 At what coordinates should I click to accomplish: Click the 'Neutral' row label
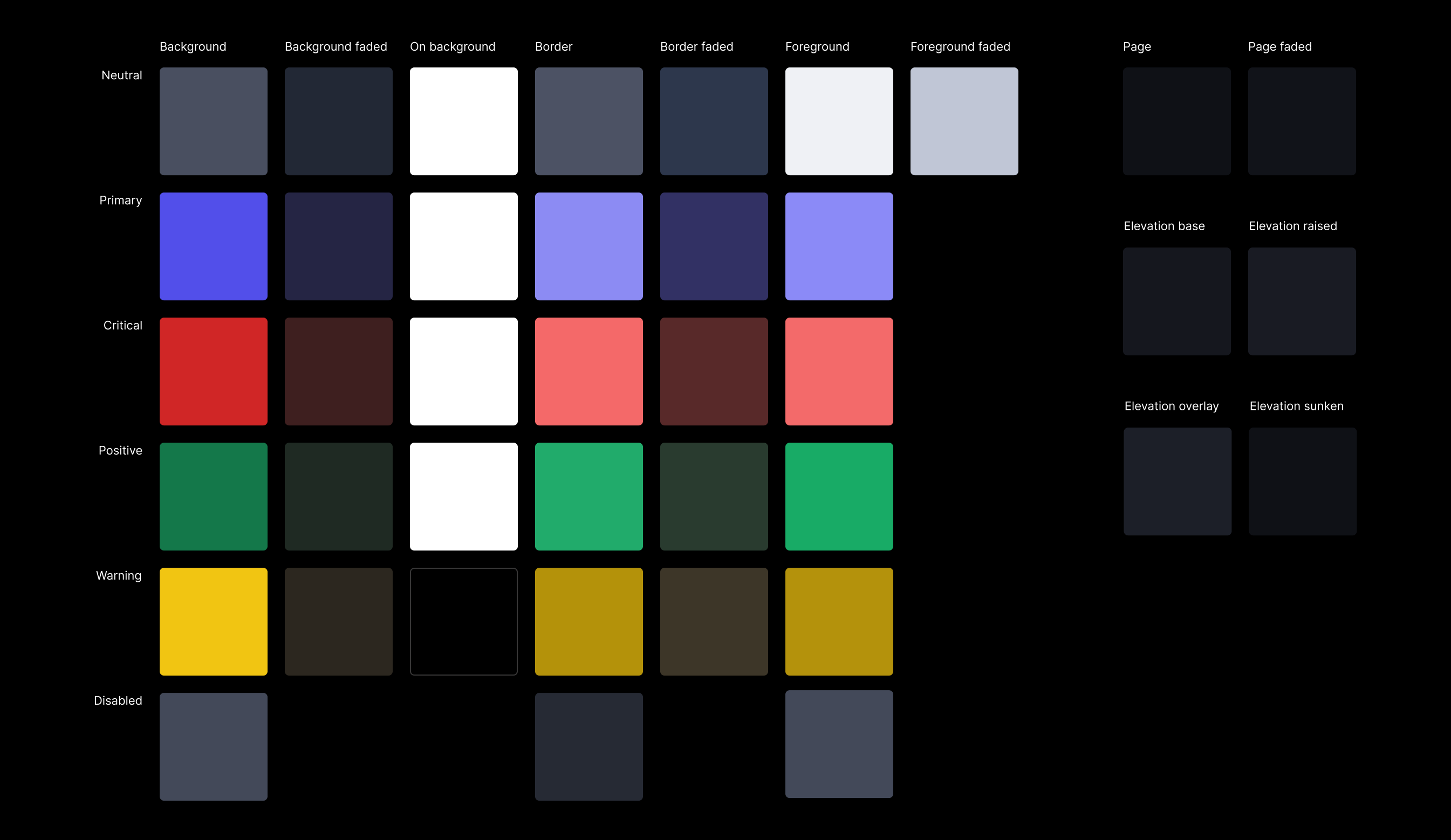pyautogui.click(x=121, y=75)
